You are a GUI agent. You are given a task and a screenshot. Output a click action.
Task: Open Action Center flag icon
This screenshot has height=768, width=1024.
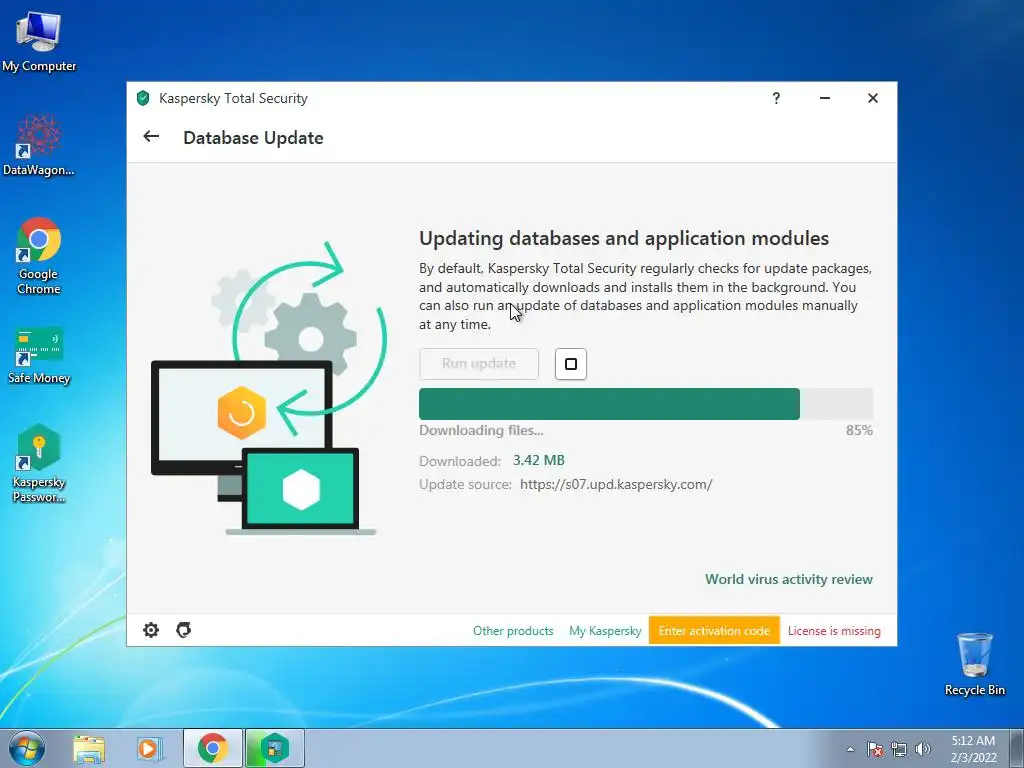875,749
